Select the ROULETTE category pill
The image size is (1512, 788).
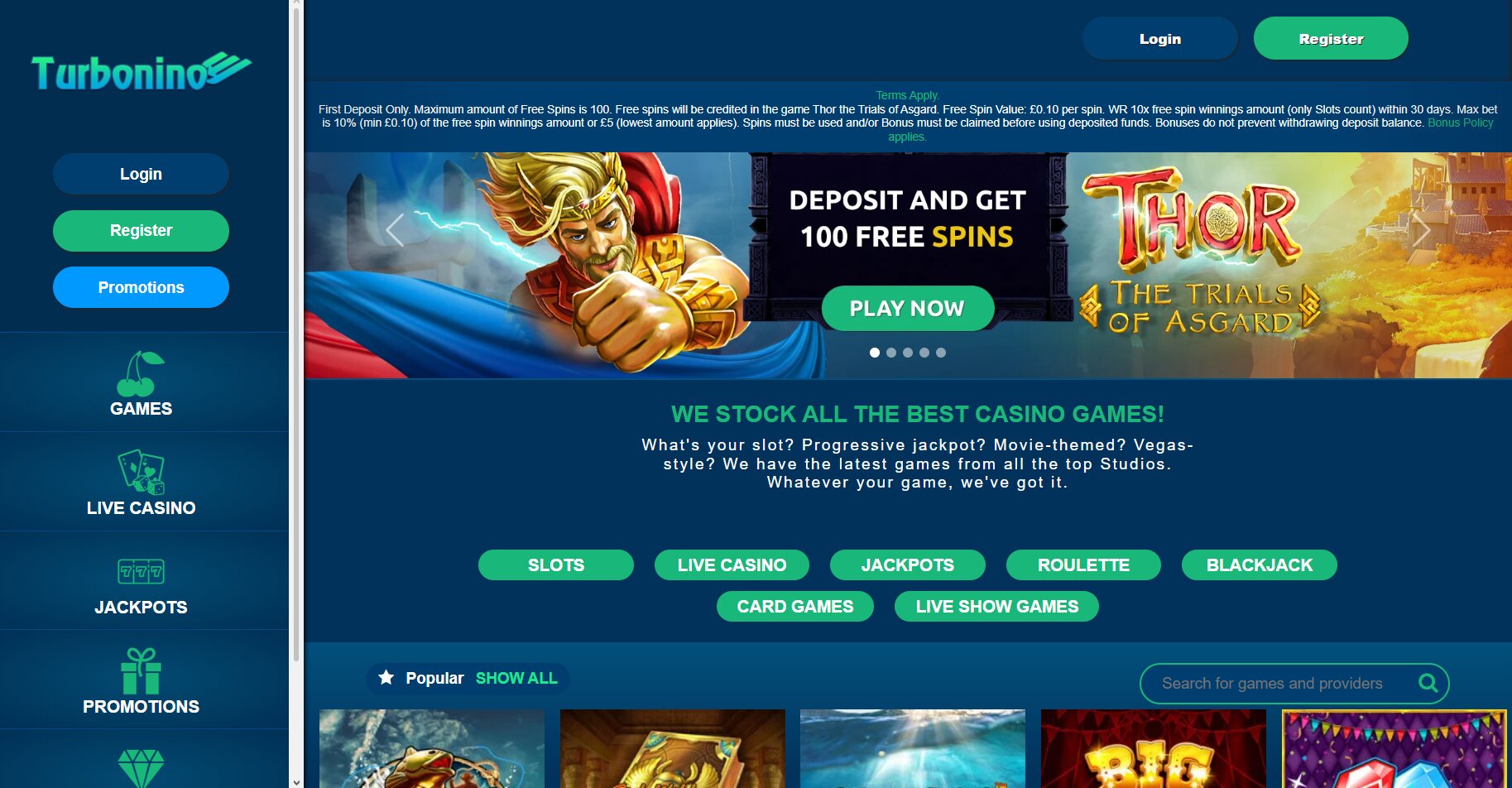pyautogui.click(x=1083, y=565)
